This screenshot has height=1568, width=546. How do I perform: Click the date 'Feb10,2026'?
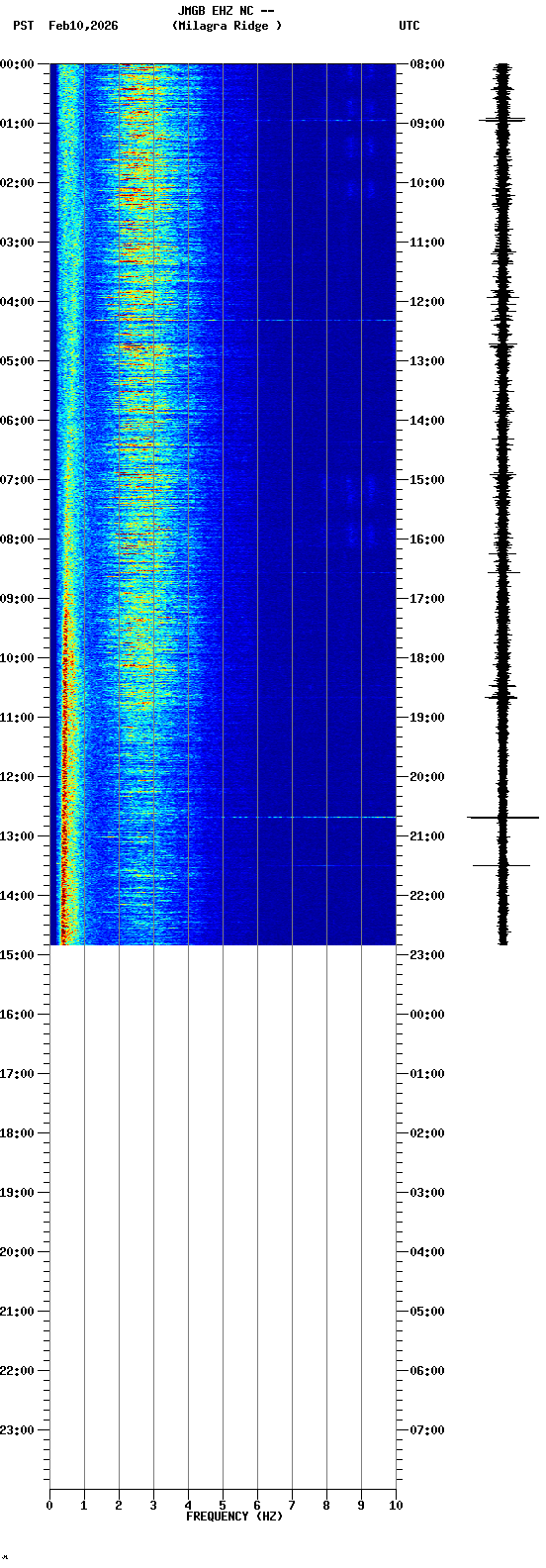point(83,26)
